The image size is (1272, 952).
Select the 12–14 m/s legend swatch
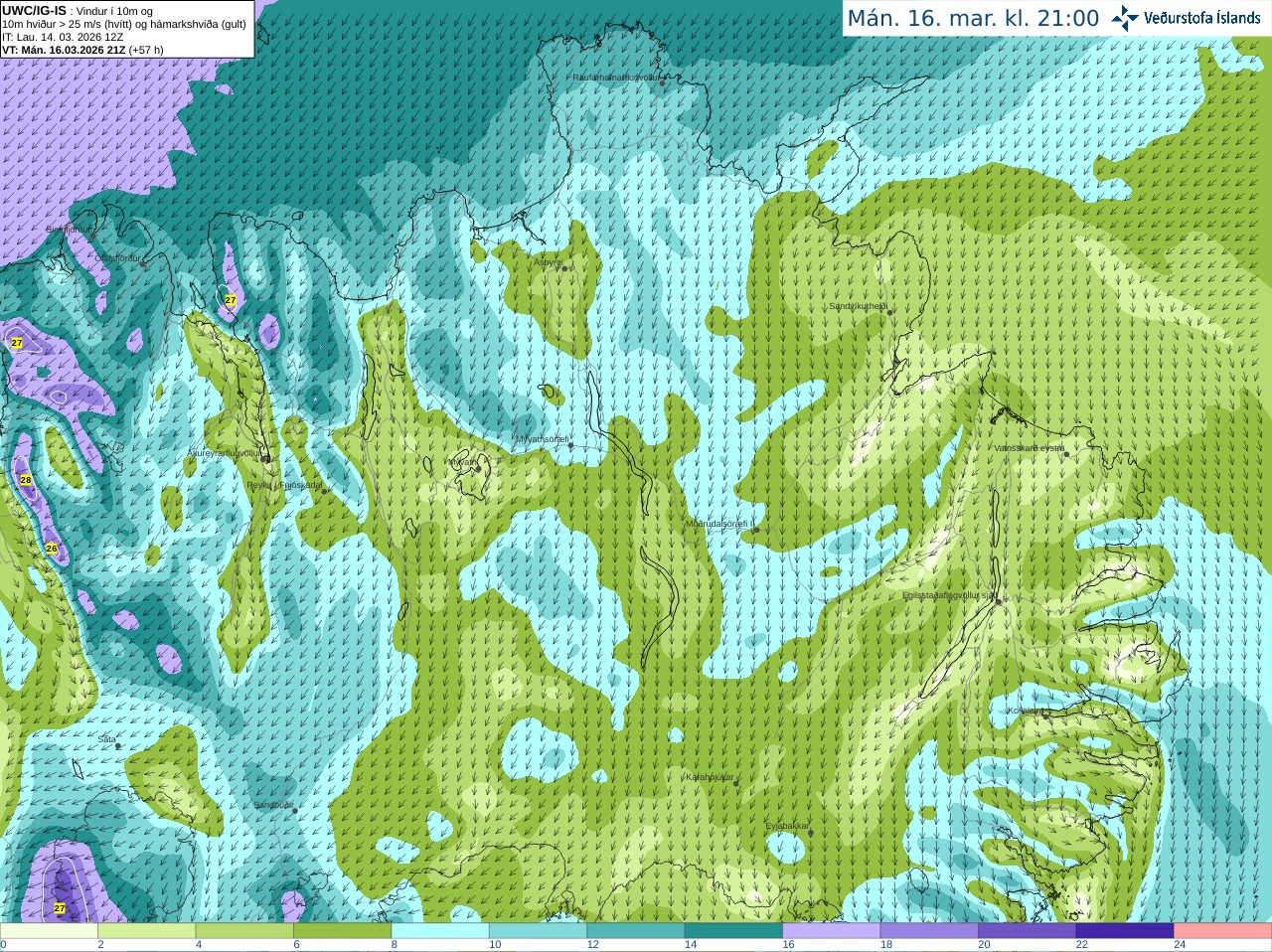pos(636,930)
